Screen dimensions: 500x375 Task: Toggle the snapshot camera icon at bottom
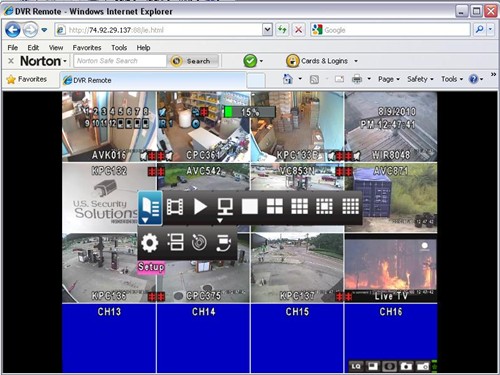tap(406, 366)
